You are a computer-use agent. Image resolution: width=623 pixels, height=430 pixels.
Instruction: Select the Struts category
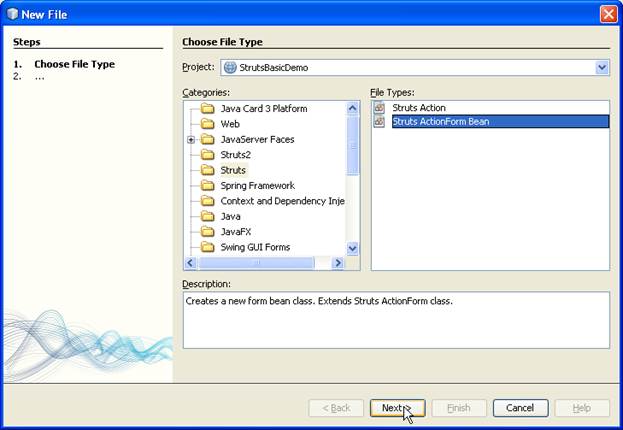point(233,170)
